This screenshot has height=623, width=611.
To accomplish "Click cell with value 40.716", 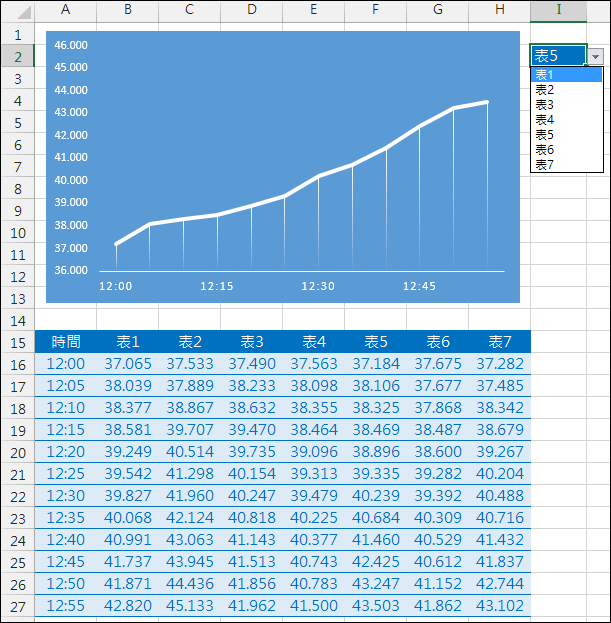I will tap(499, 518).
